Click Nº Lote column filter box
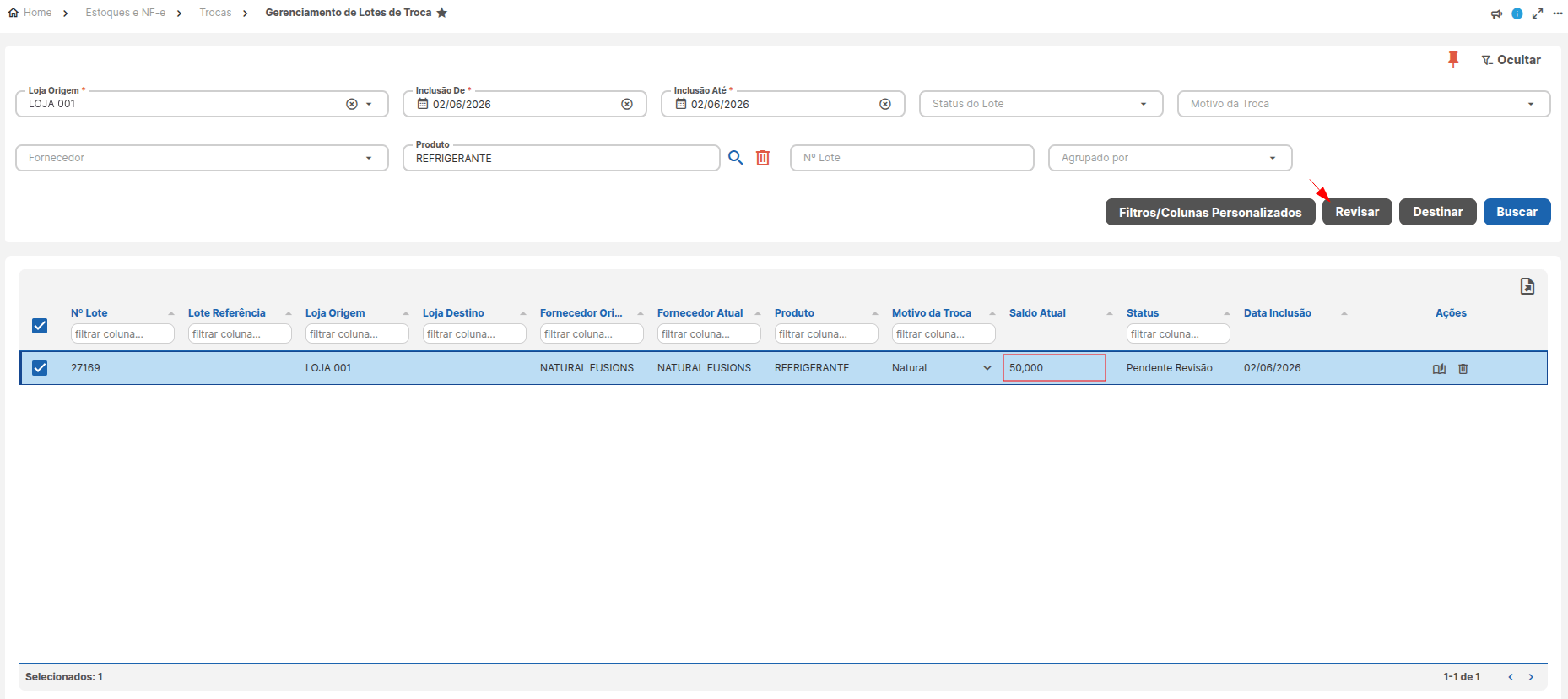 [122, 334]
